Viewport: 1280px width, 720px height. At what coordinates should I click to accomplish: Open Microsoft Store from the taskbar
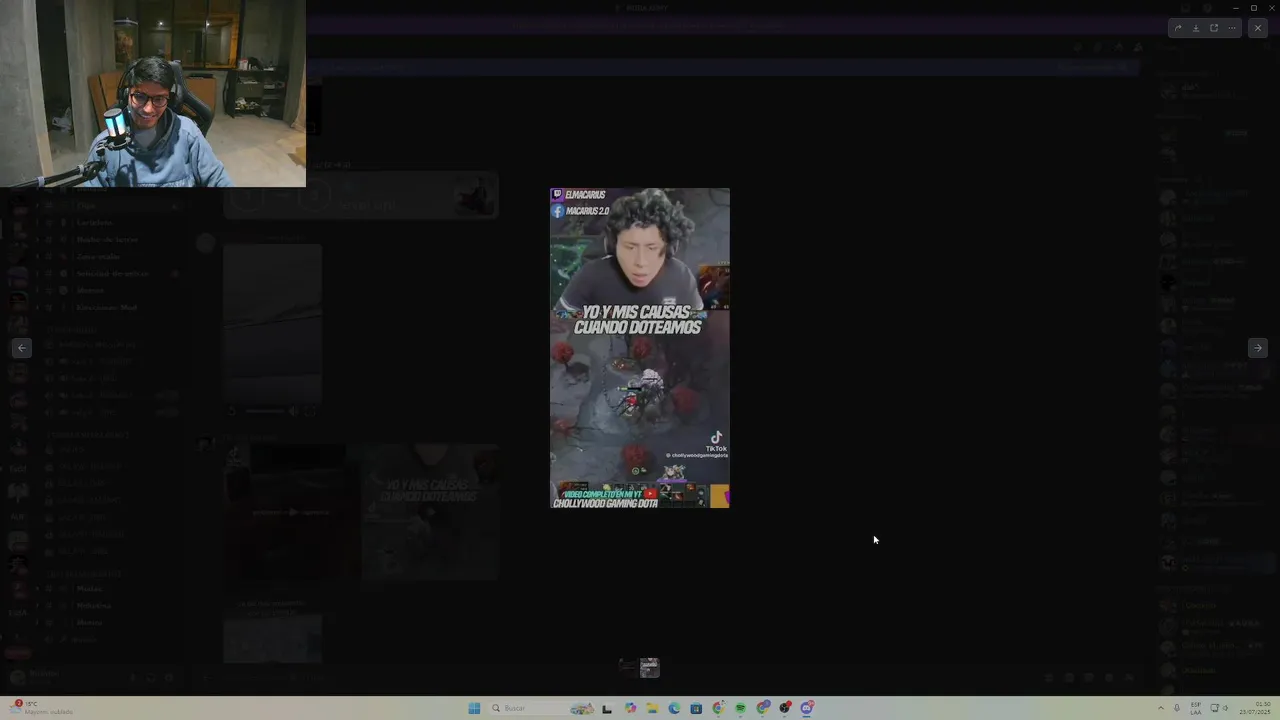696,708
